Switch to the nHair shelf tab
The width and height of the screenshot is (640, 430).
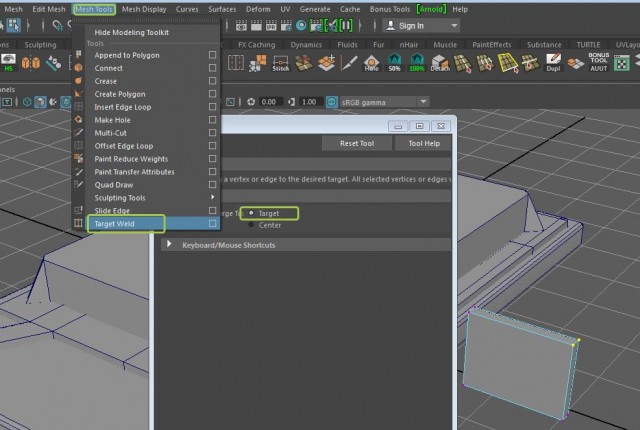(409, 45)
